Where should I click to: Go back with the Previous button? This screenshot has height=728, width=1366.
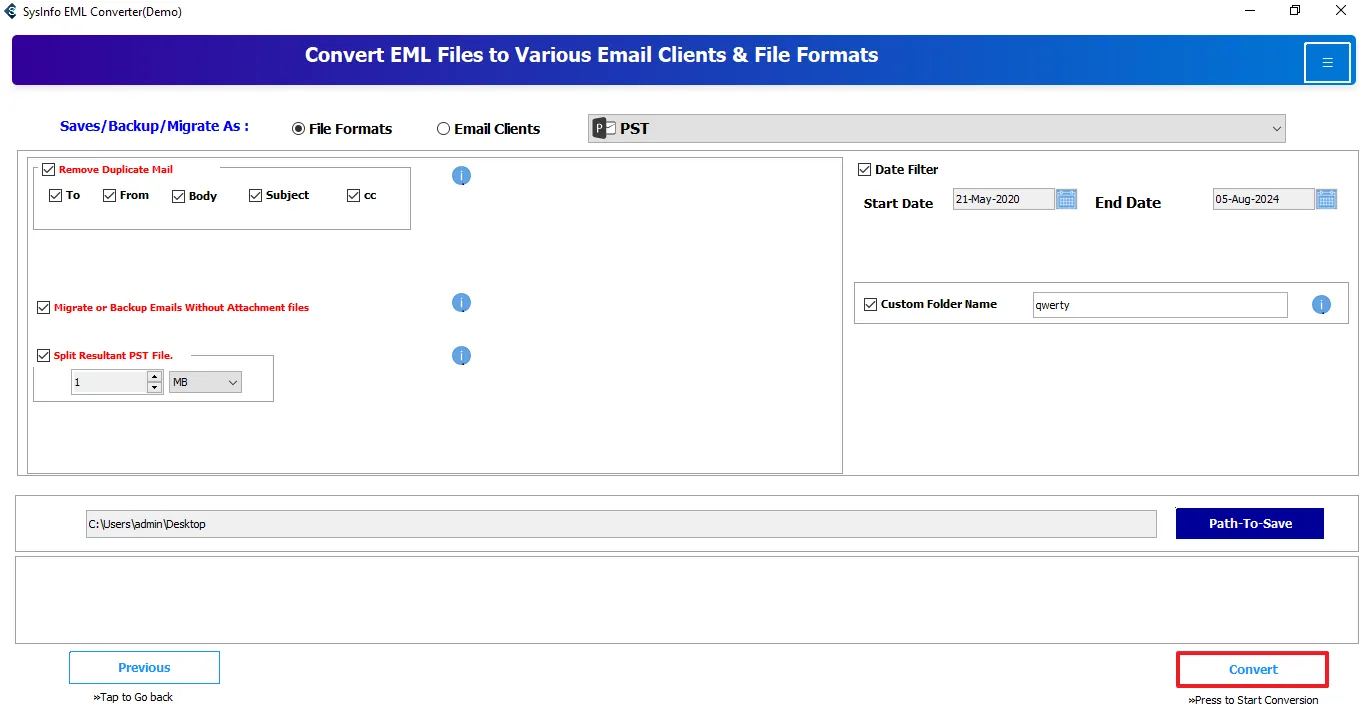click(x=144, y=668)
